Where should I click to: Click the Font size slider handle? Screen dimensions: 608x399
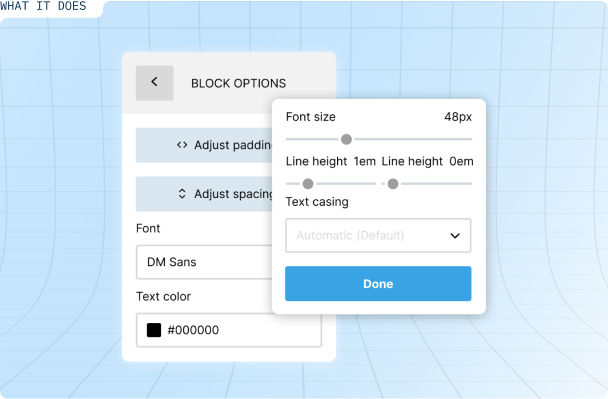point(346,139)
